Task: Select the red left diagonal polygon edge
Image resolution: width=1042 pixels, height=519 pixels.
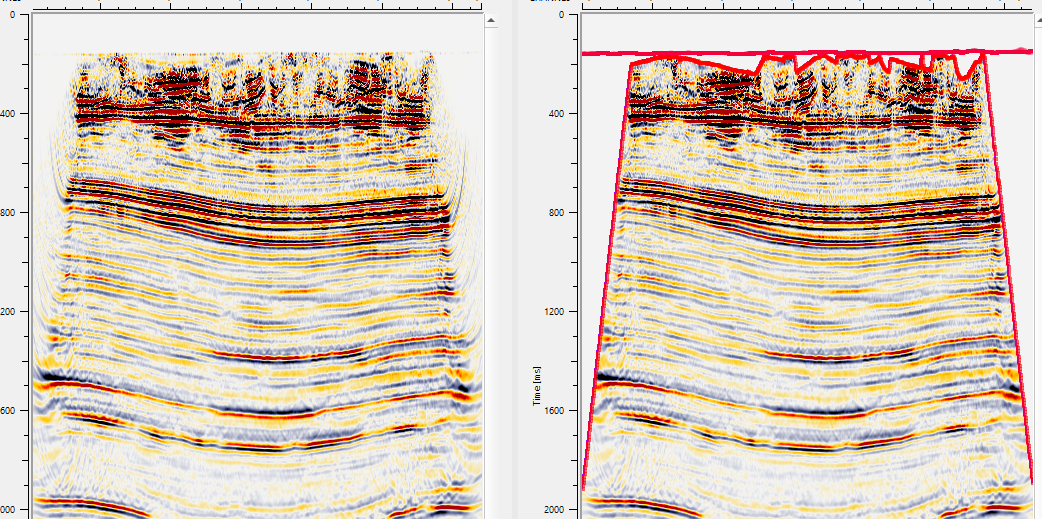Action: 608,270
